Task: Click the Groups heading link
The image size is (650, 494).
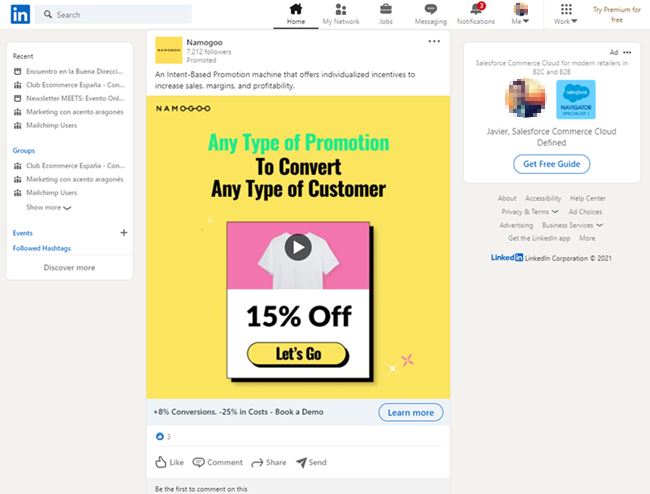Action: tap(24, 150)
